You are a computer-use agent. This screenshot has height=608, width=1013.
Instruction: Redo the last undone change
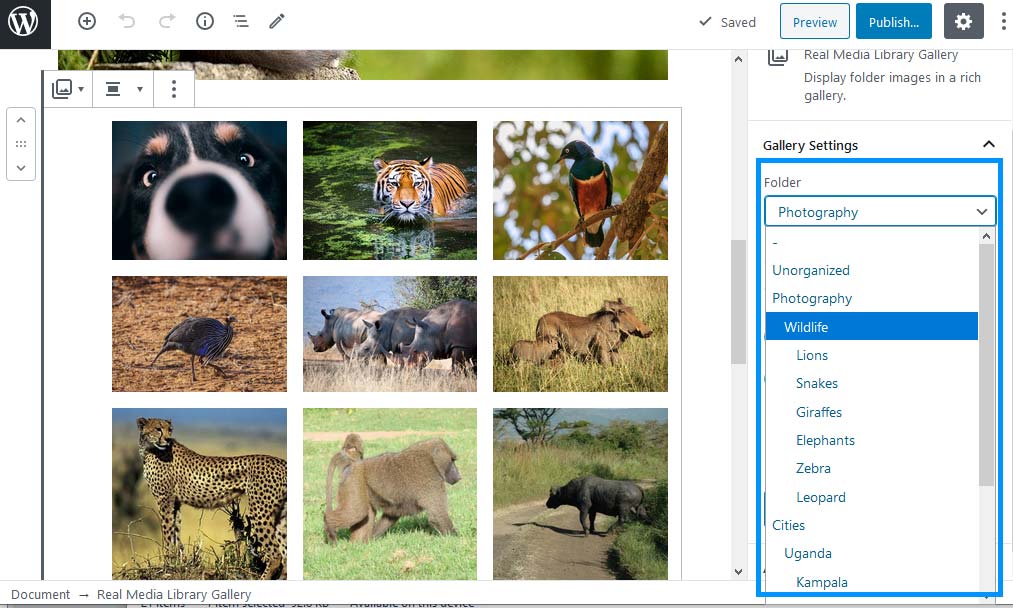pos(166,21)
